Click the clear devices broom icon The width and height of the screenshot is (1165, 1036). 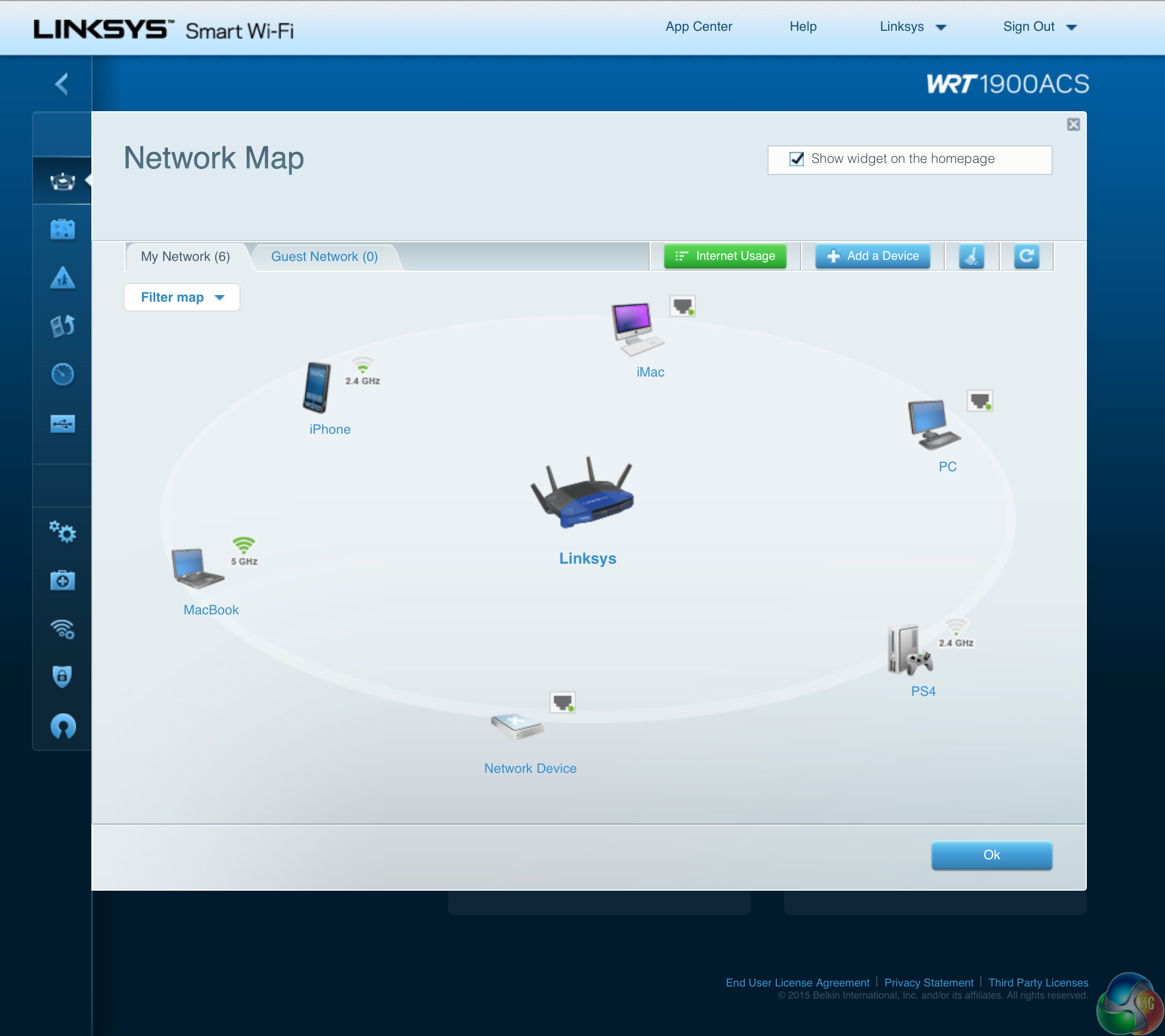(x=971, y=256)
